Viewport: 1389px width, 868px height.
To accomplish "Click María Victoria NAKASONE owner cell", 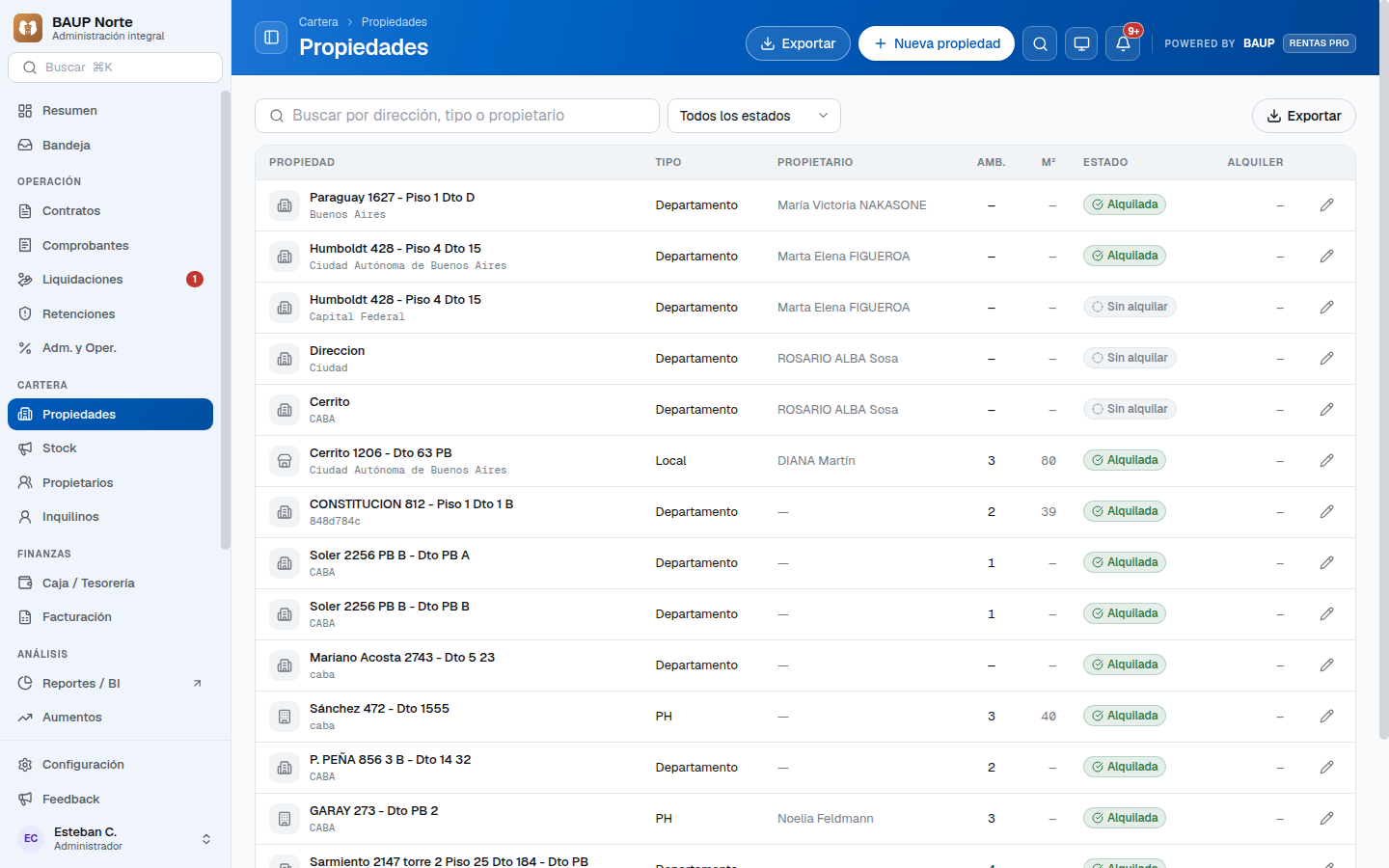I will pos(852,205).
